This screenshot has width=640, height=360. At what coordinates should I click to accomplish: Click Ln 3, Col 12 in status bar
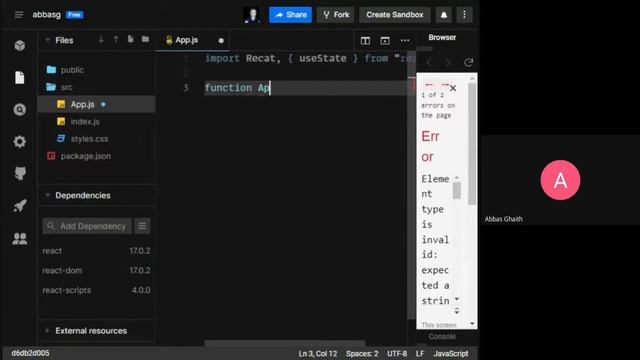(x=318, y=353)
